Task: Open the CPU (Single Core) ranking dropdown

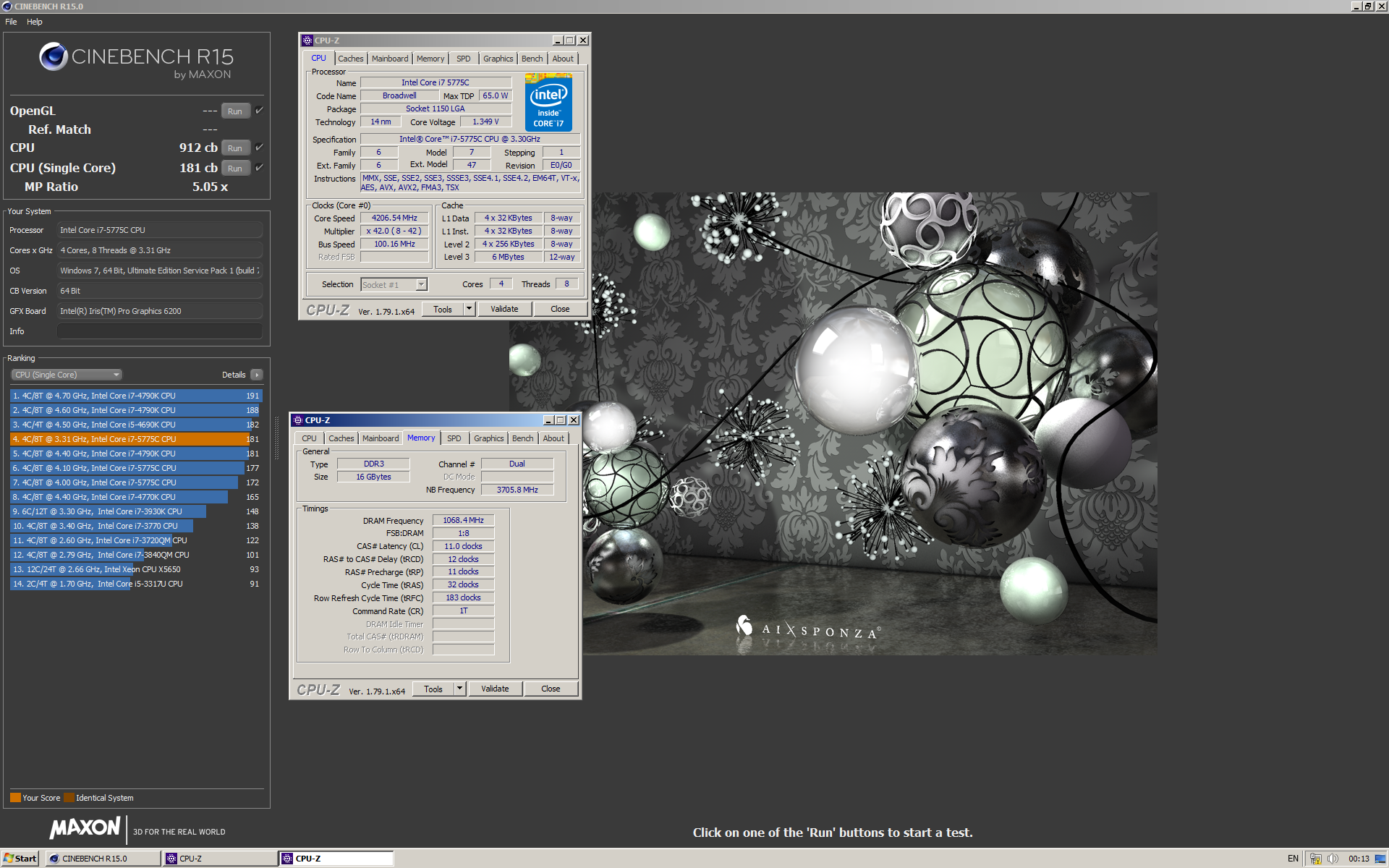Action: pos(67,375)
